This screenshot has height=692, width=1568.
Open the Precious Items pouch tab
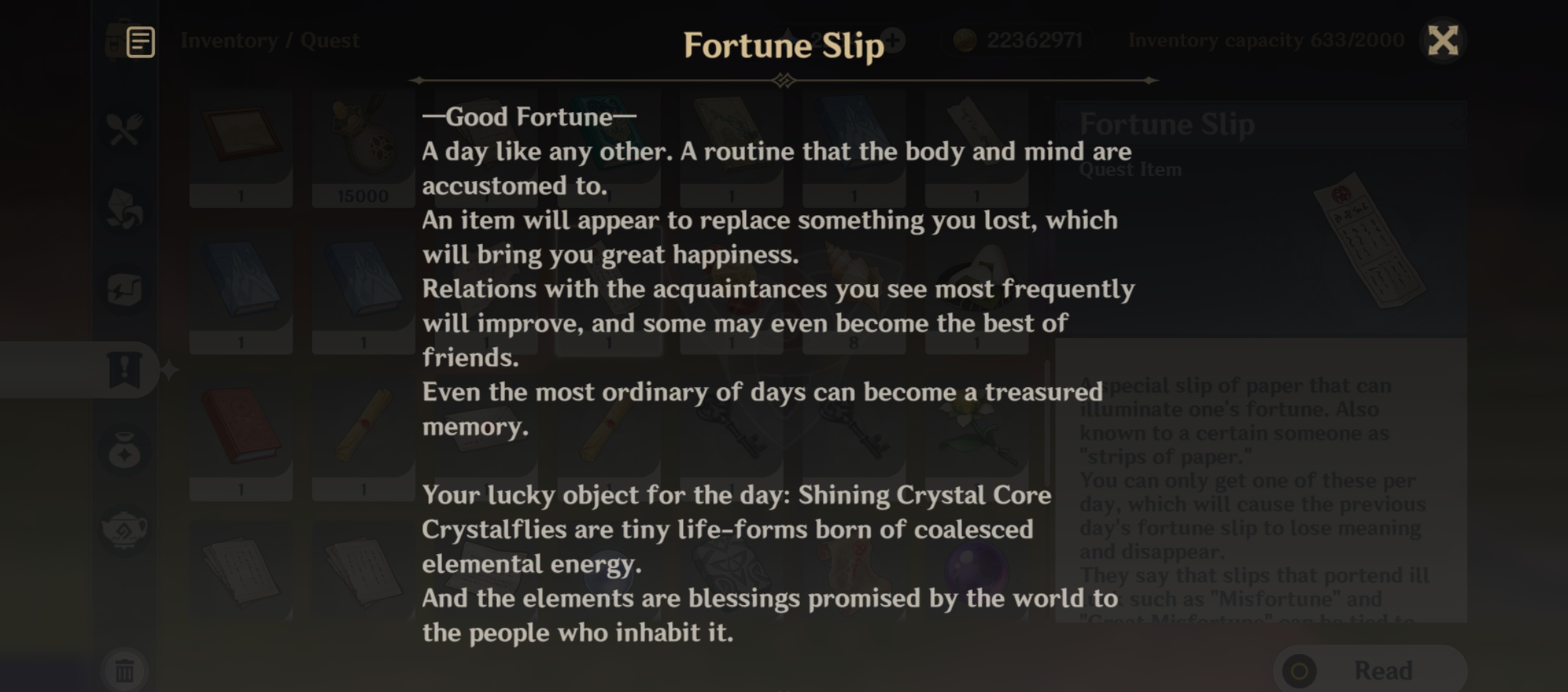point(125,450)
